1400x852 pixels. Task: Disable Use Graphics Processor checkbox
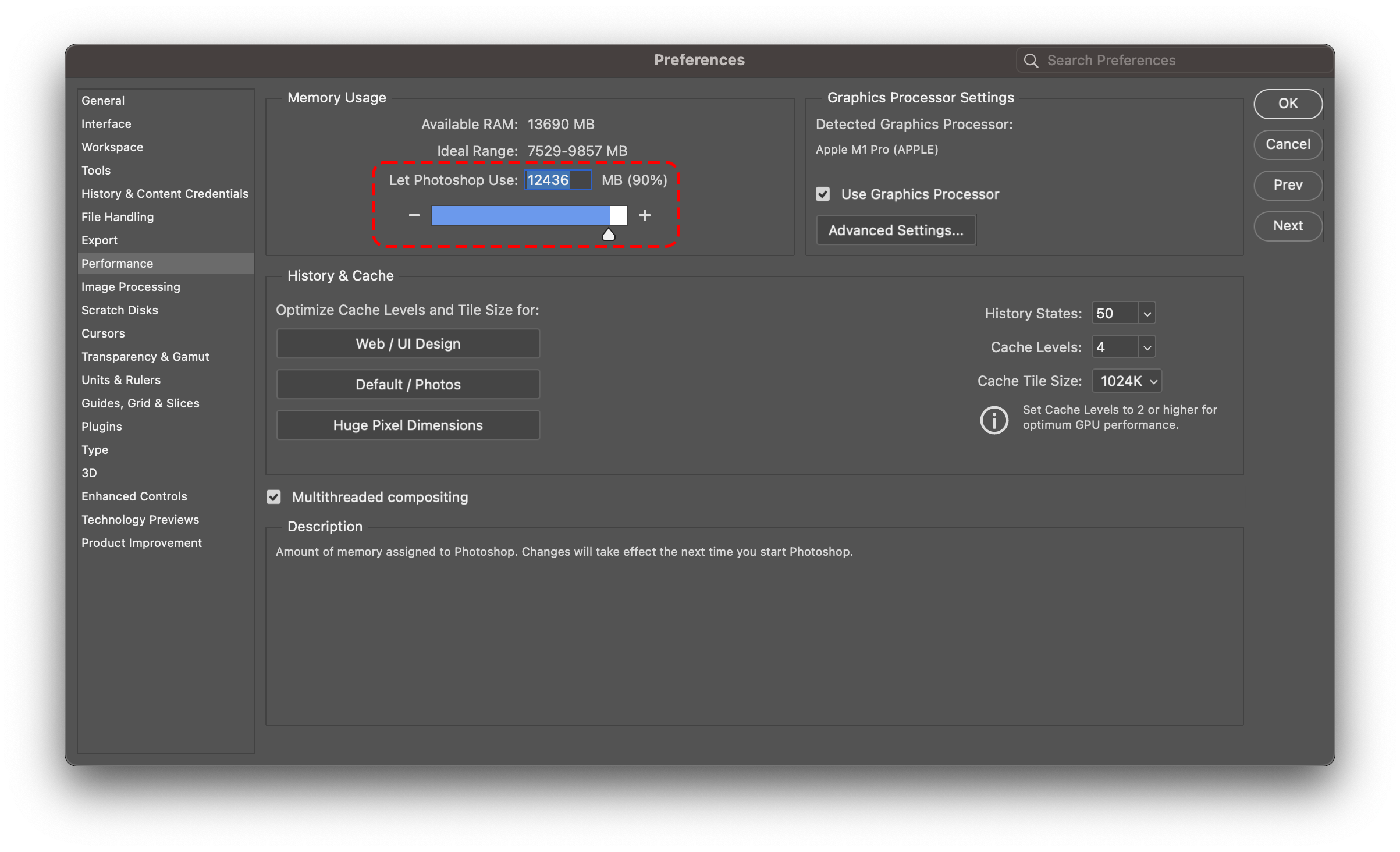[823, 194]
